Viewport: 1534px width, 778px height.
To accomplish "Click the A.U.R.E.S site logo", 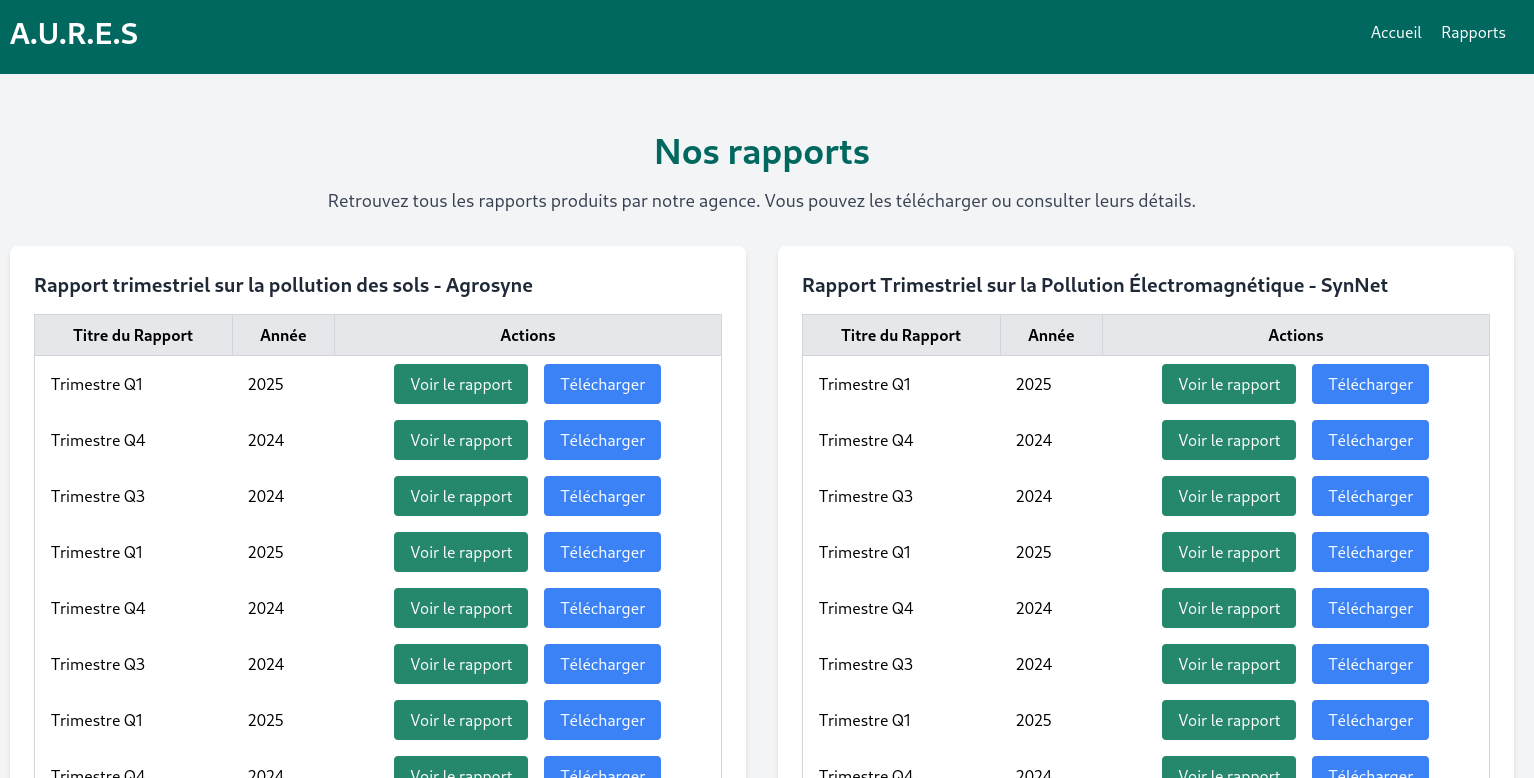I will click(74, 34).
